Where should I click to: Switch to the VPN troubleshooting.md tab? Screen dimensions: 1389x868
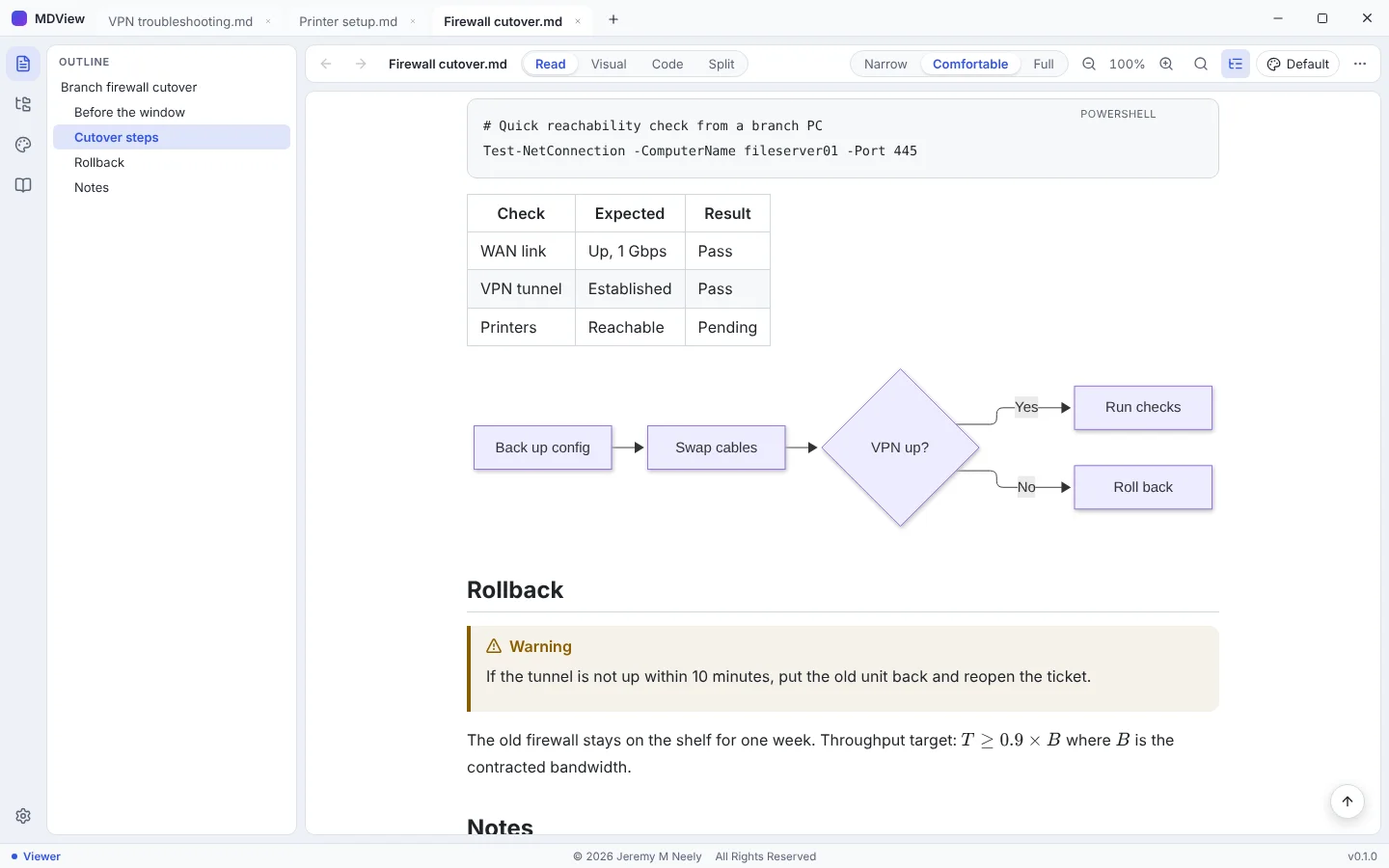(180, 21)
